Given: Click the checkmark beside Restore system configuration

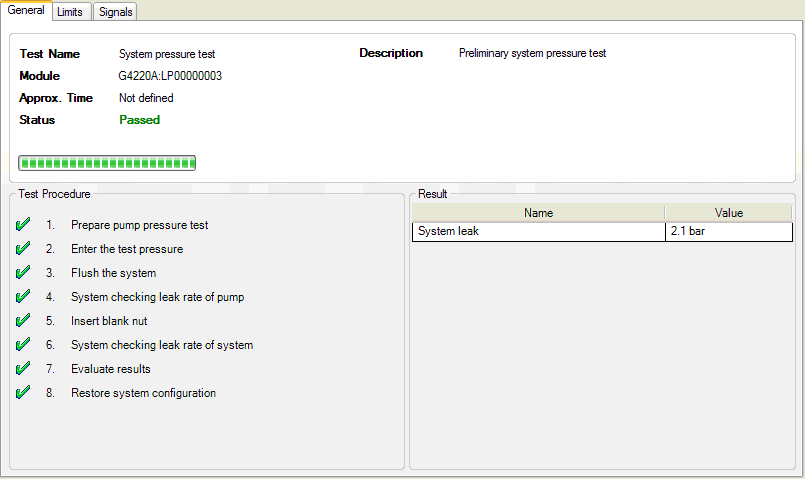Looking at the screenshot, I should click(x=24, y=393).
